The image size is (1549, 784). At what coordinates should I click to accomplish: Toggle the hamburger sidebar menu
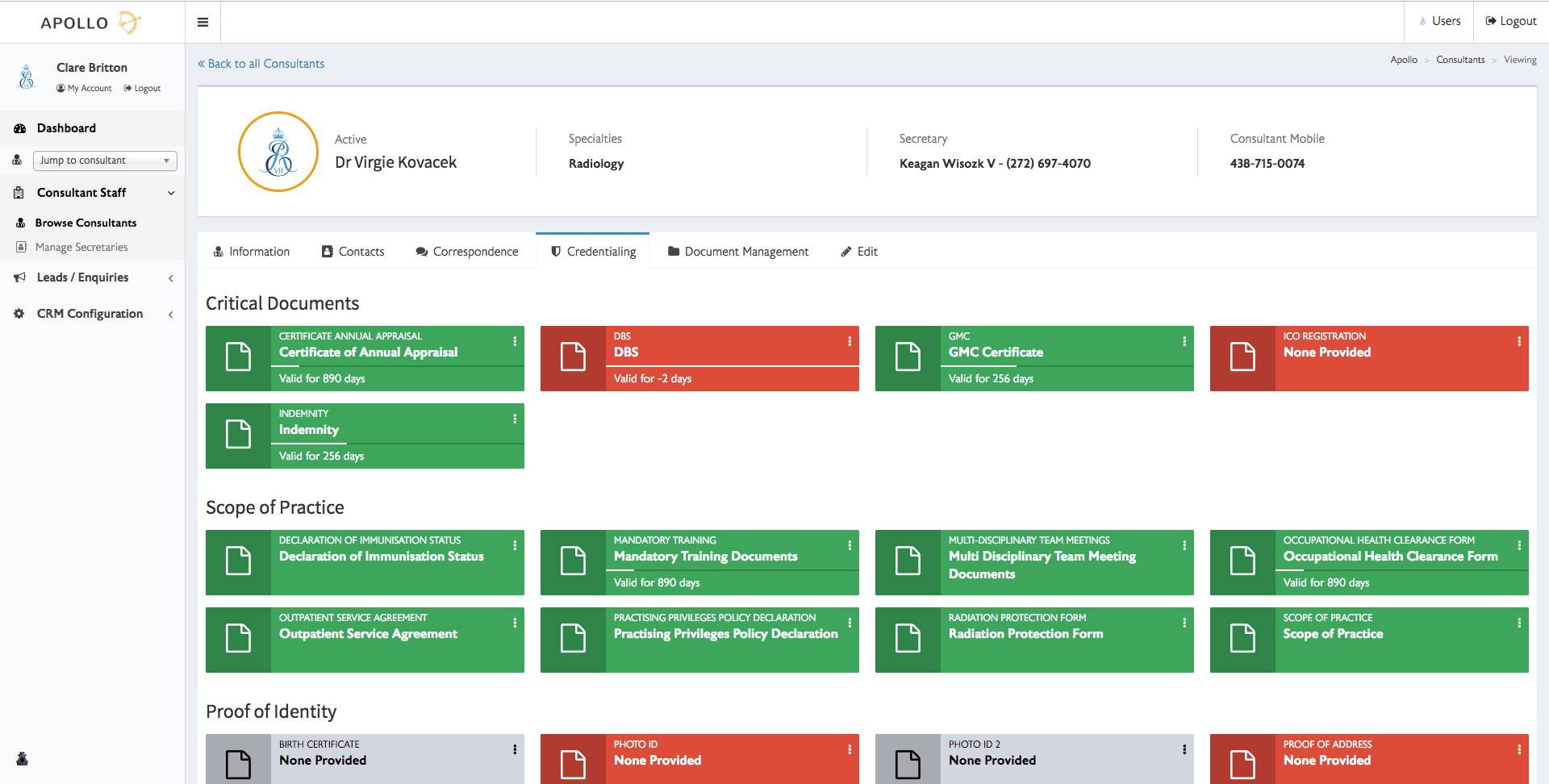tap(202, 22)
